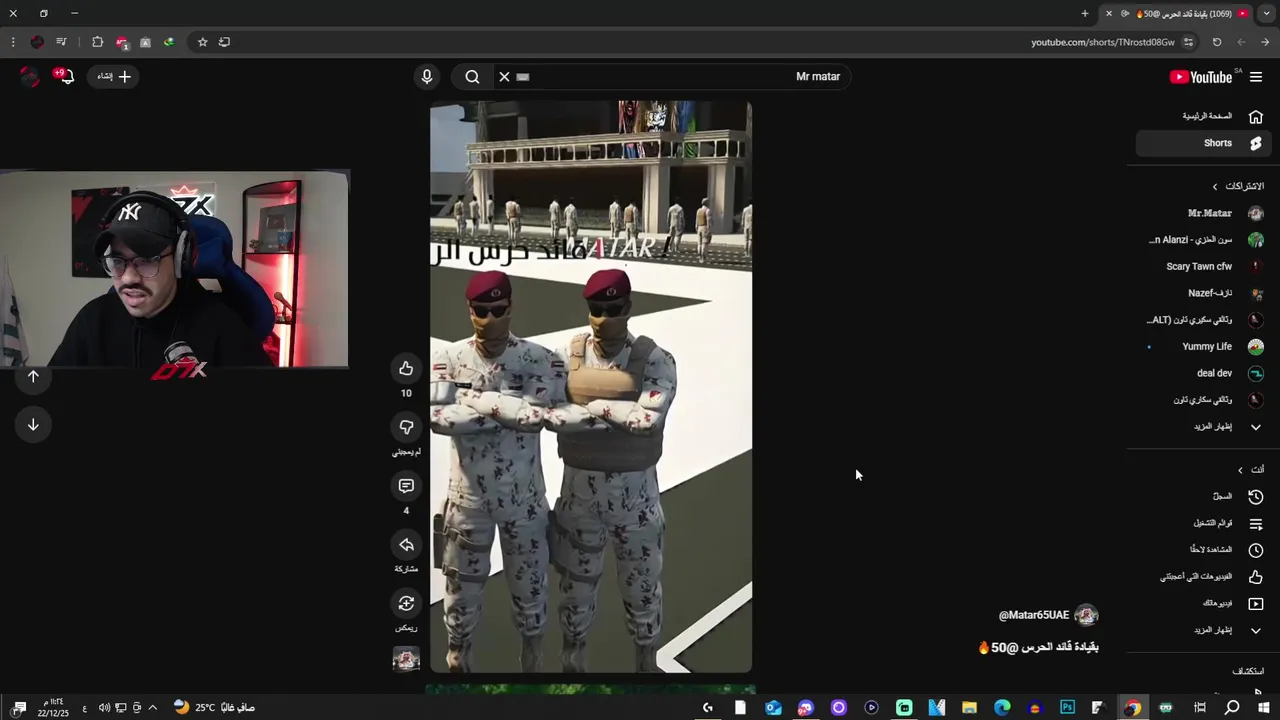This screenshot has width=1280, height=720.
Task: Open deal dev subscription channel
Action: pyautogui.click(x=1203, y=373)
